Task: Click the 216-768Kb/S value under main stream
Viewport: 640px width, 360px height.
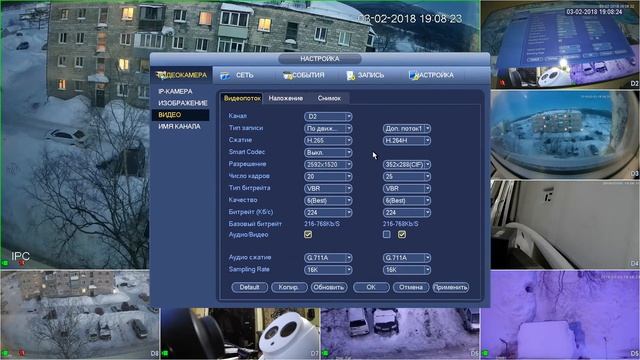Action: tap(322, 224)
